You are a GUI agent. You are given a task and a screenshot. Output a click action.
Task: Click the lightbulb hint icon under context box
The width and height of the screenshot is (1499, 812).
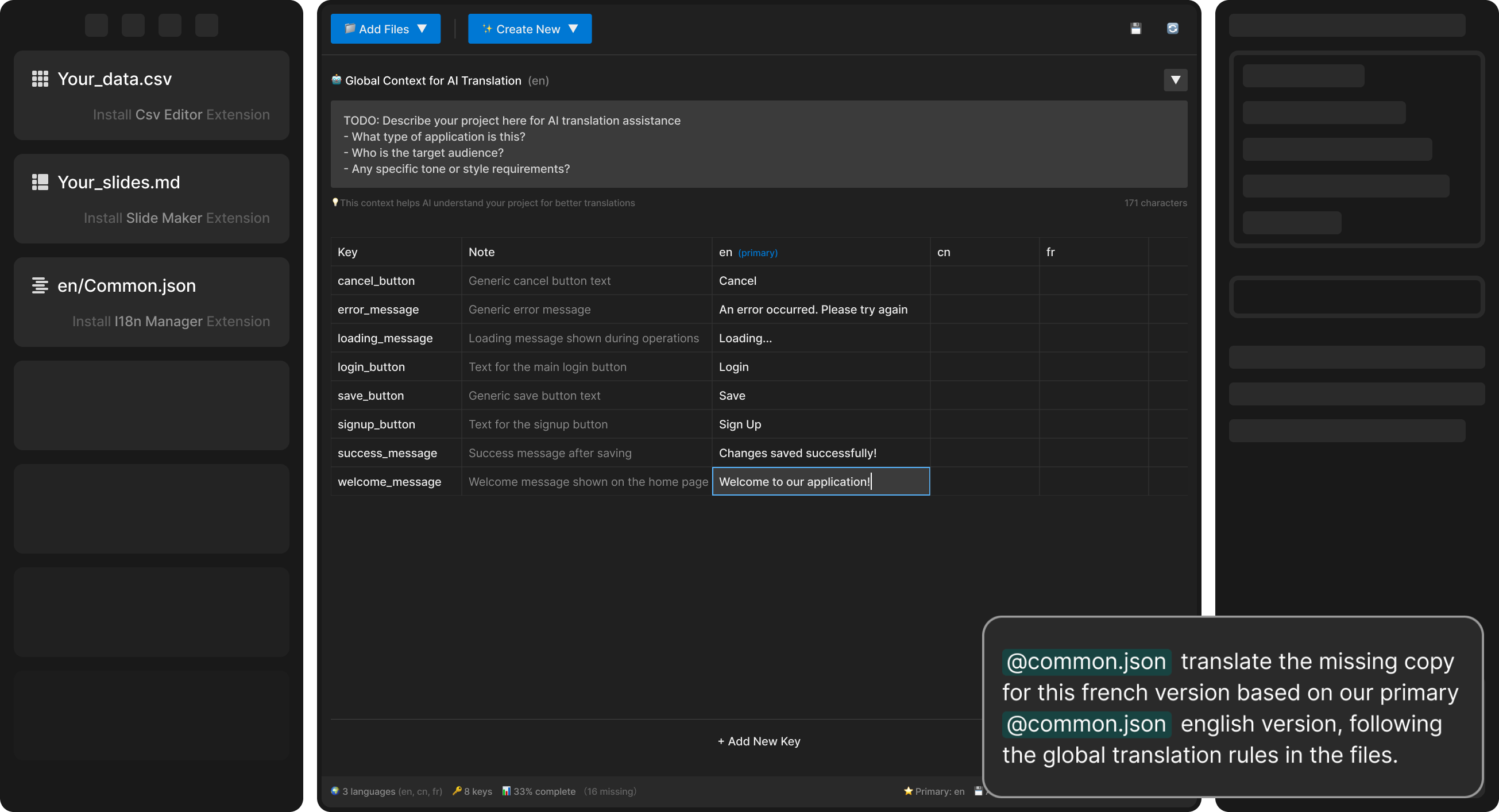click(x=335, y=202)
